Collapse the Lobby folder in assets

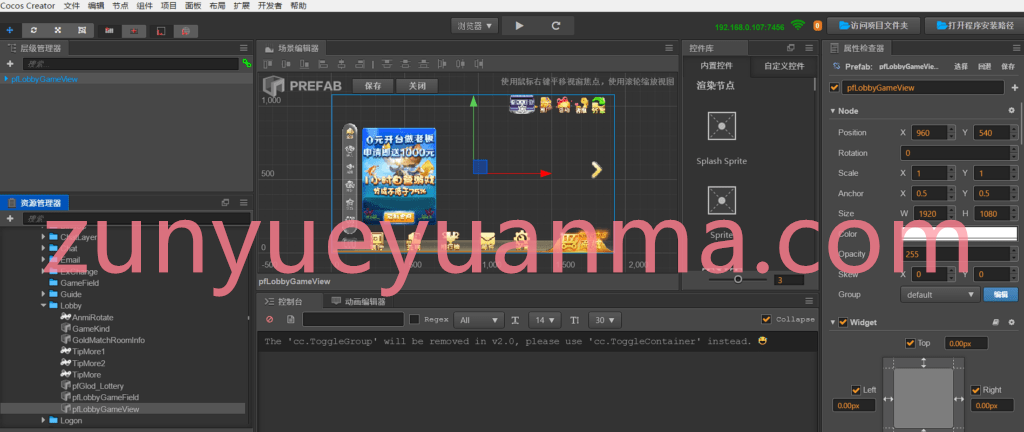point(44,305)
